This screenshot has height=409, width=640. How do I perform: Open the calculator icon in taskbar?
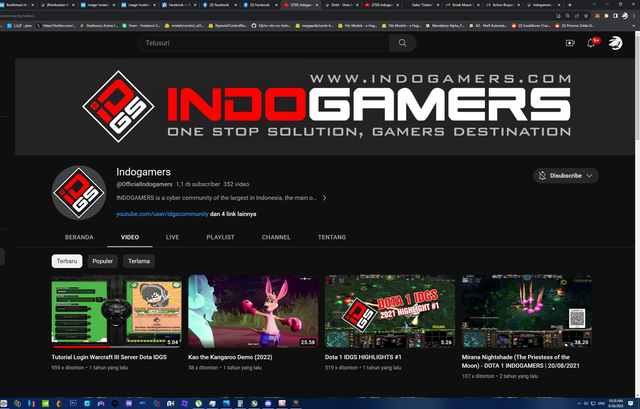(240, 403)
